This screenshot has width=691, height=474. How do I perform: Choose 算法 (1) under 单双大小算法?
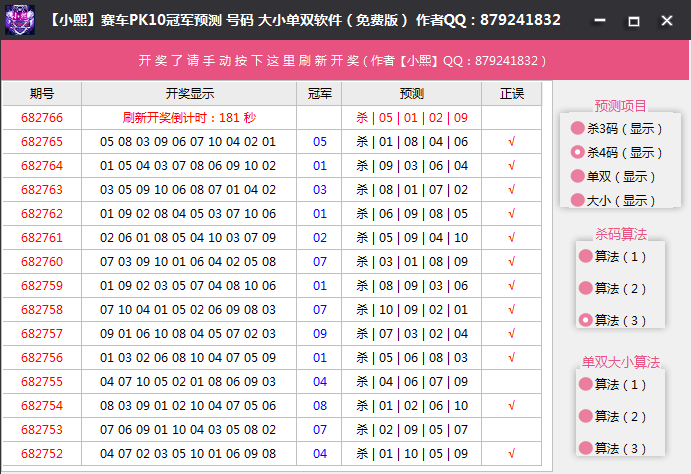(x=613, y=384)
